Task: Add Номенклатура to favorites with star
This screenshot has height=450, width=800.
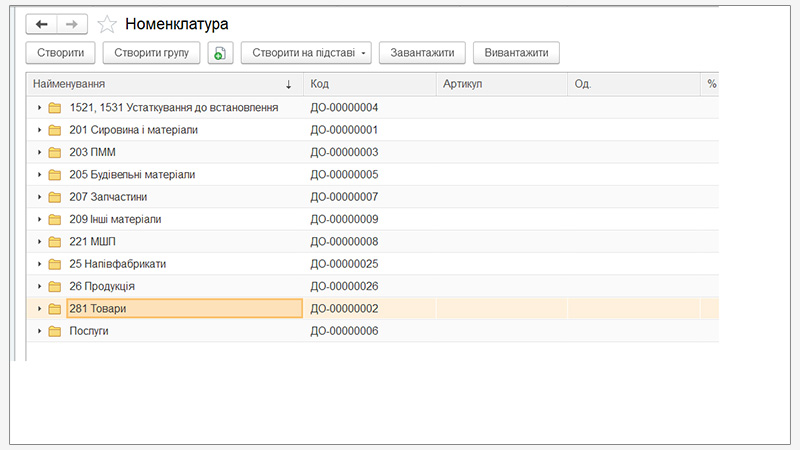Action: [x=107, y=25]
